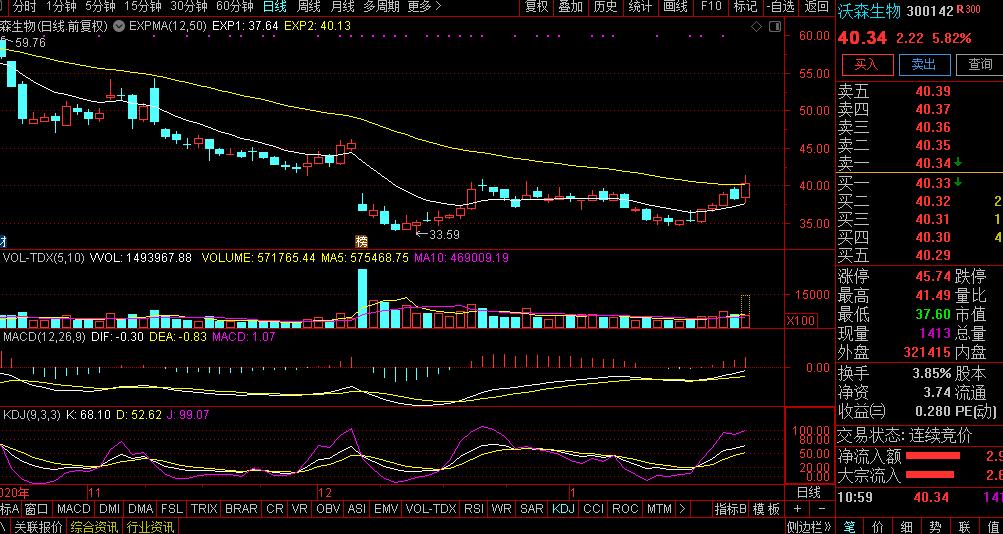
Task: Select the DMA indicator tab
Action: click(x=141, y=509)
